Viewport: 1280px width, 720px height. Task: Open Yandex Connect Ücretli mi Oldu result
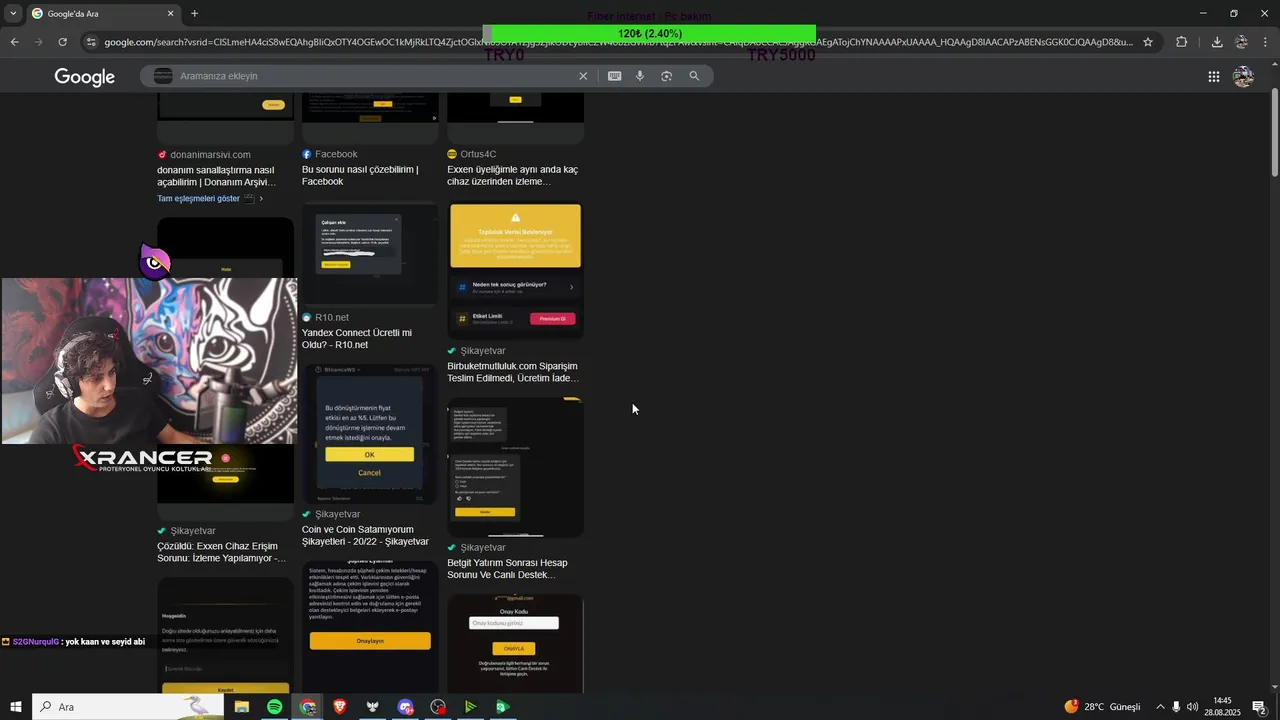pyautogui.click(x=357, y=339)
